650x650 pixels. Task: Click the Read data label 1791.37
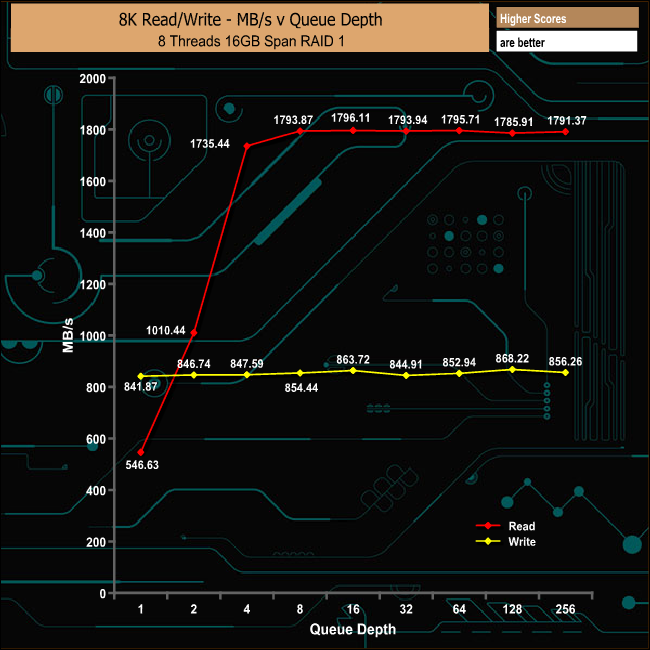click(567, 121)
